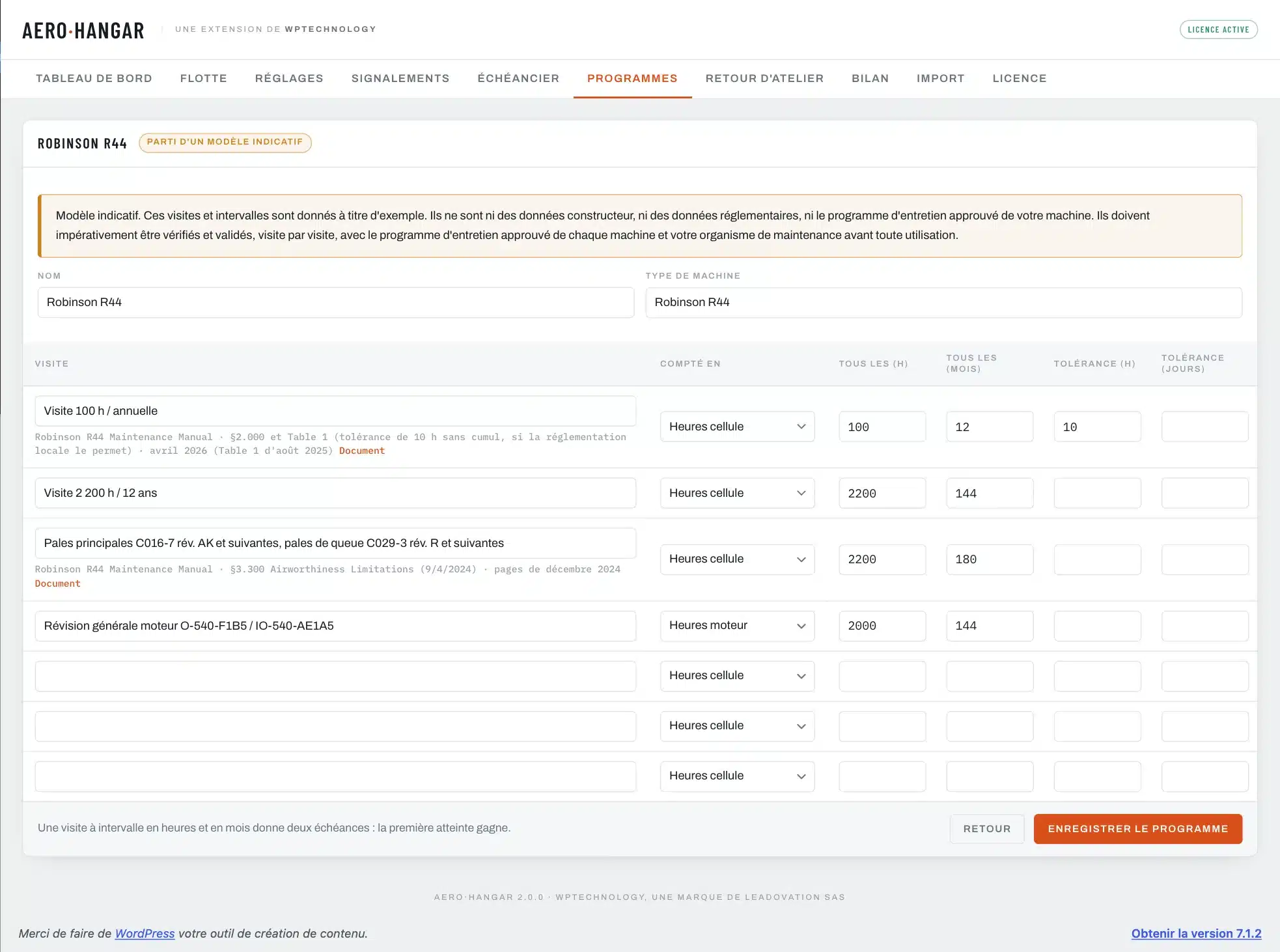Click empty visit name field in first blank row
The height and width of the screenshot is (952, 1280).
pos(335,676)
